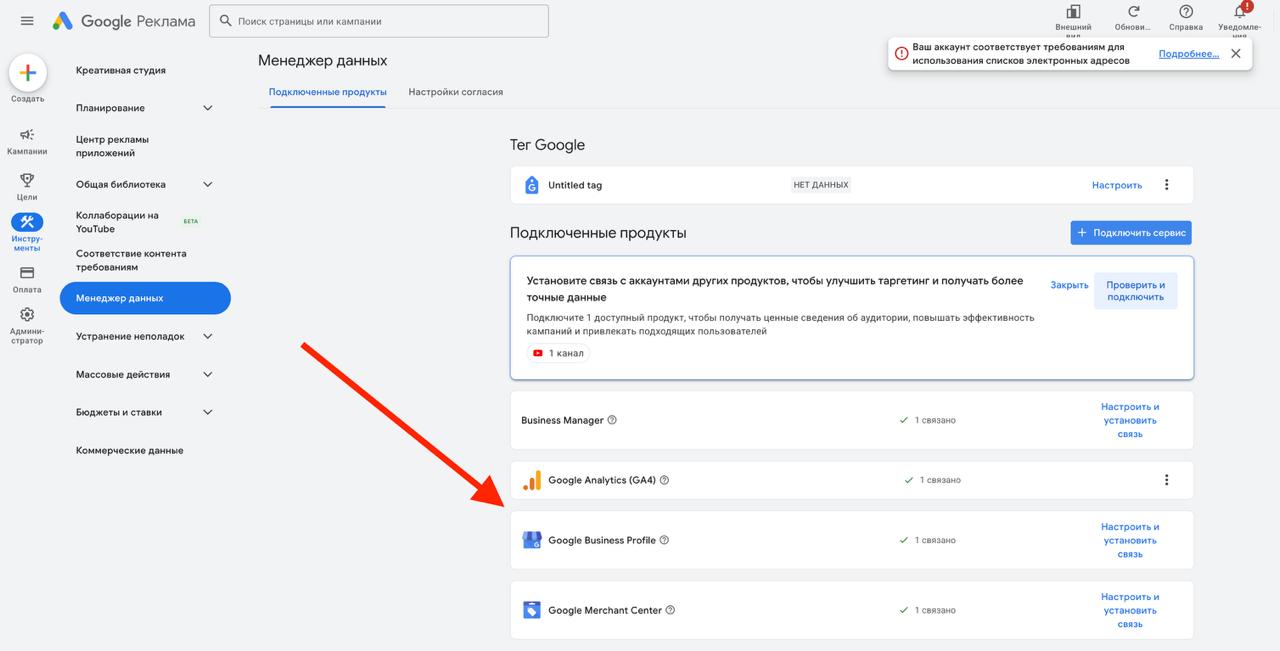Open Коммерческие данные in sidebar
Screen dimensions: 1280x651
click(x=129, y=450)
